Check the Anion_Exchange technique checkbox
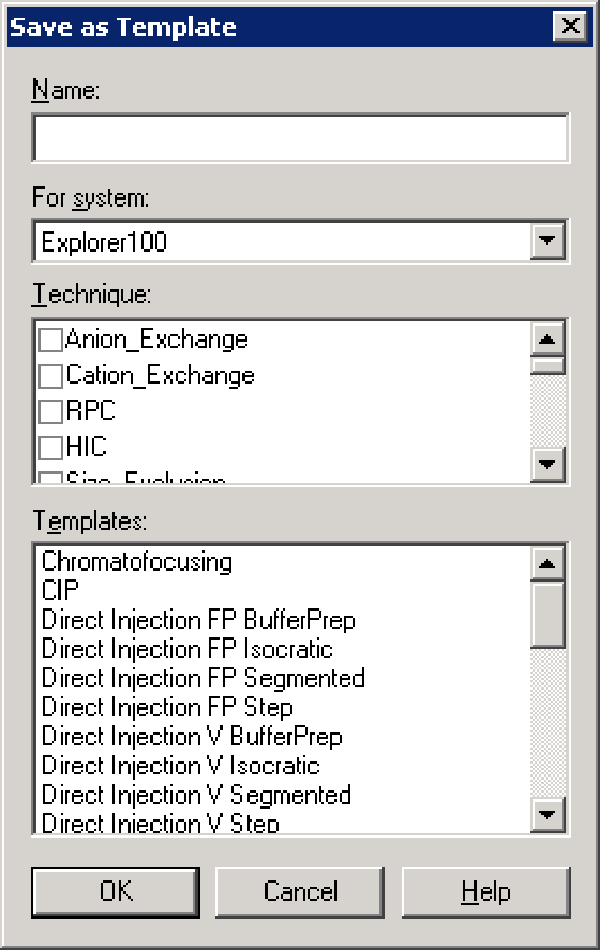The image size is (600, 950). pos(50,339)
